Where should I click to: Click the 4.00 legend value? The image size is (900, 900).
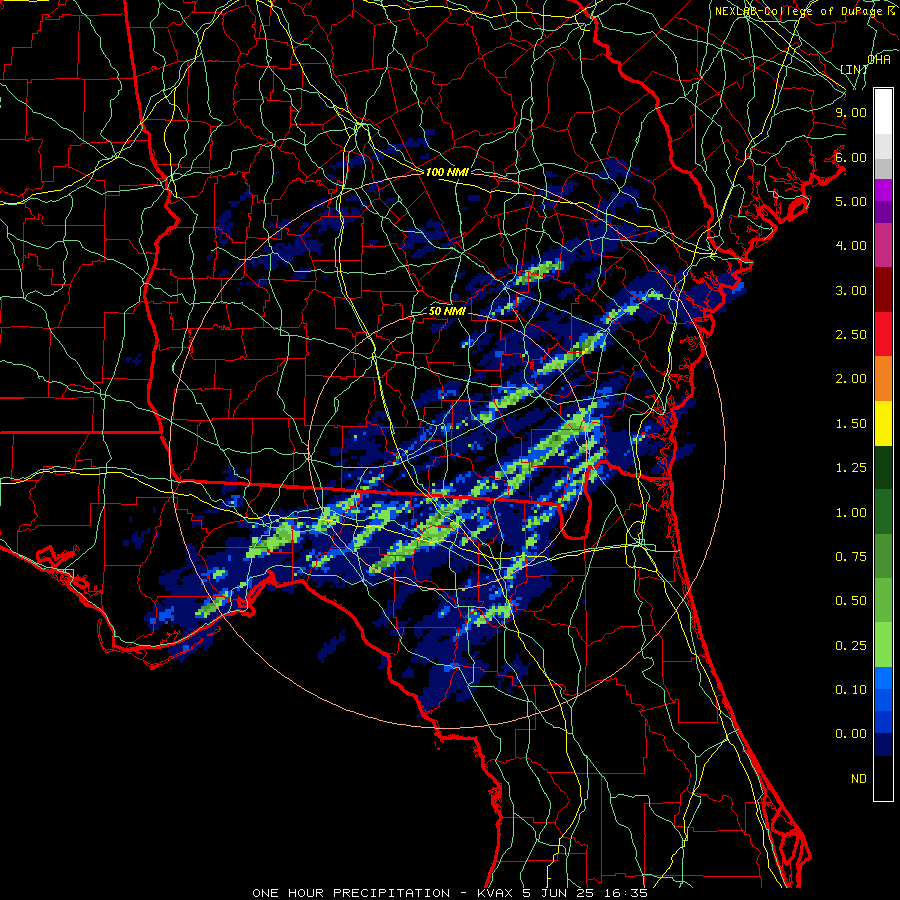coord(851,246)
